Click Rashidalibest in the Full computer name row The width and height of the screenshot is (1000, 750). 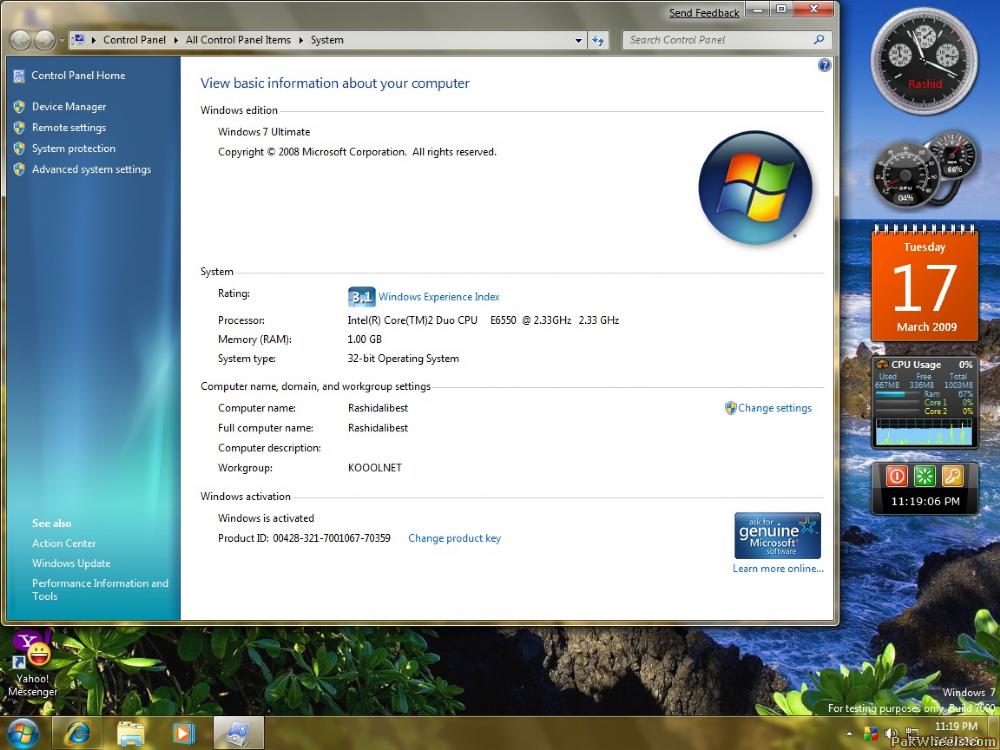[378, 428]
